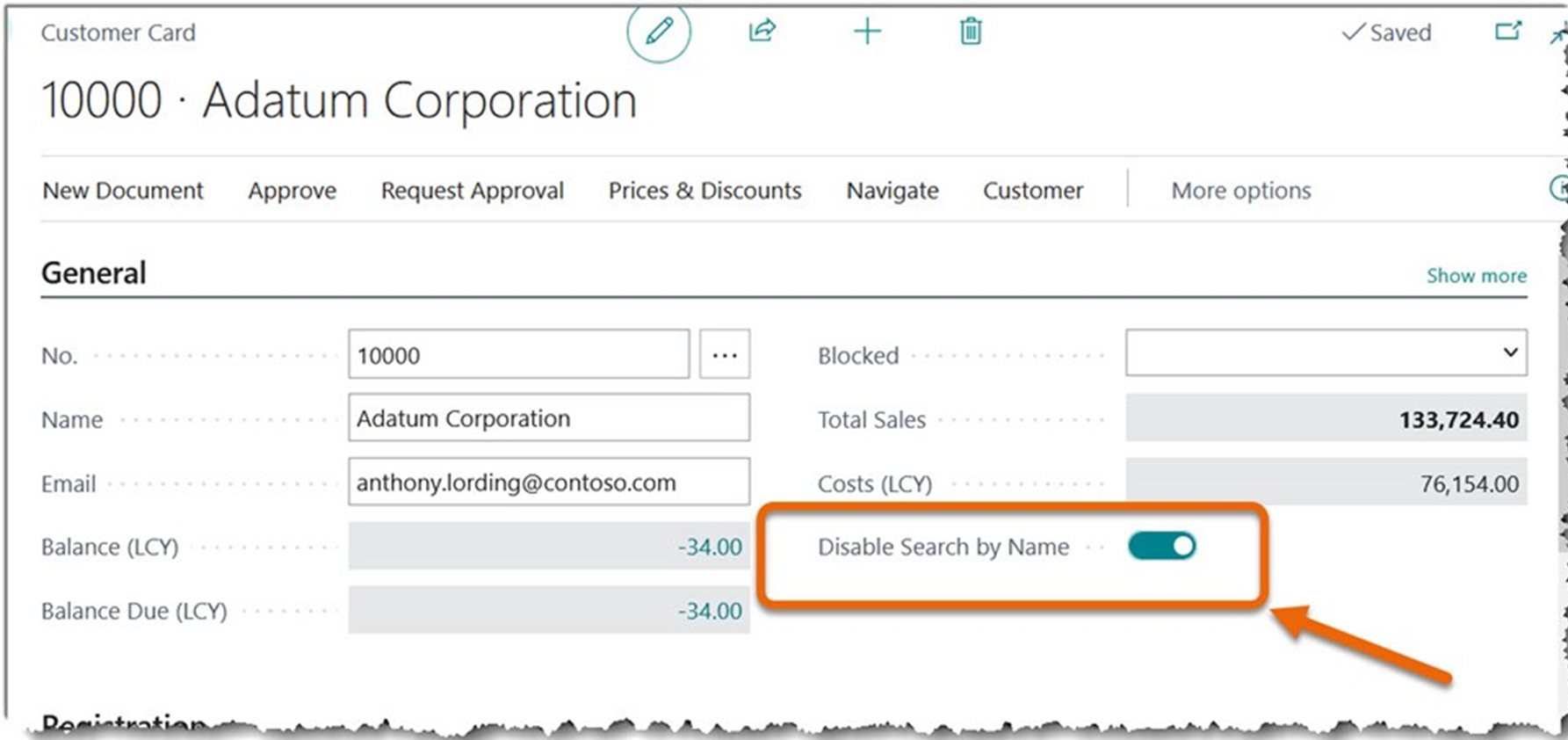Click the share icon
This screenshot has width=1568, height=740.
[762, 32]
